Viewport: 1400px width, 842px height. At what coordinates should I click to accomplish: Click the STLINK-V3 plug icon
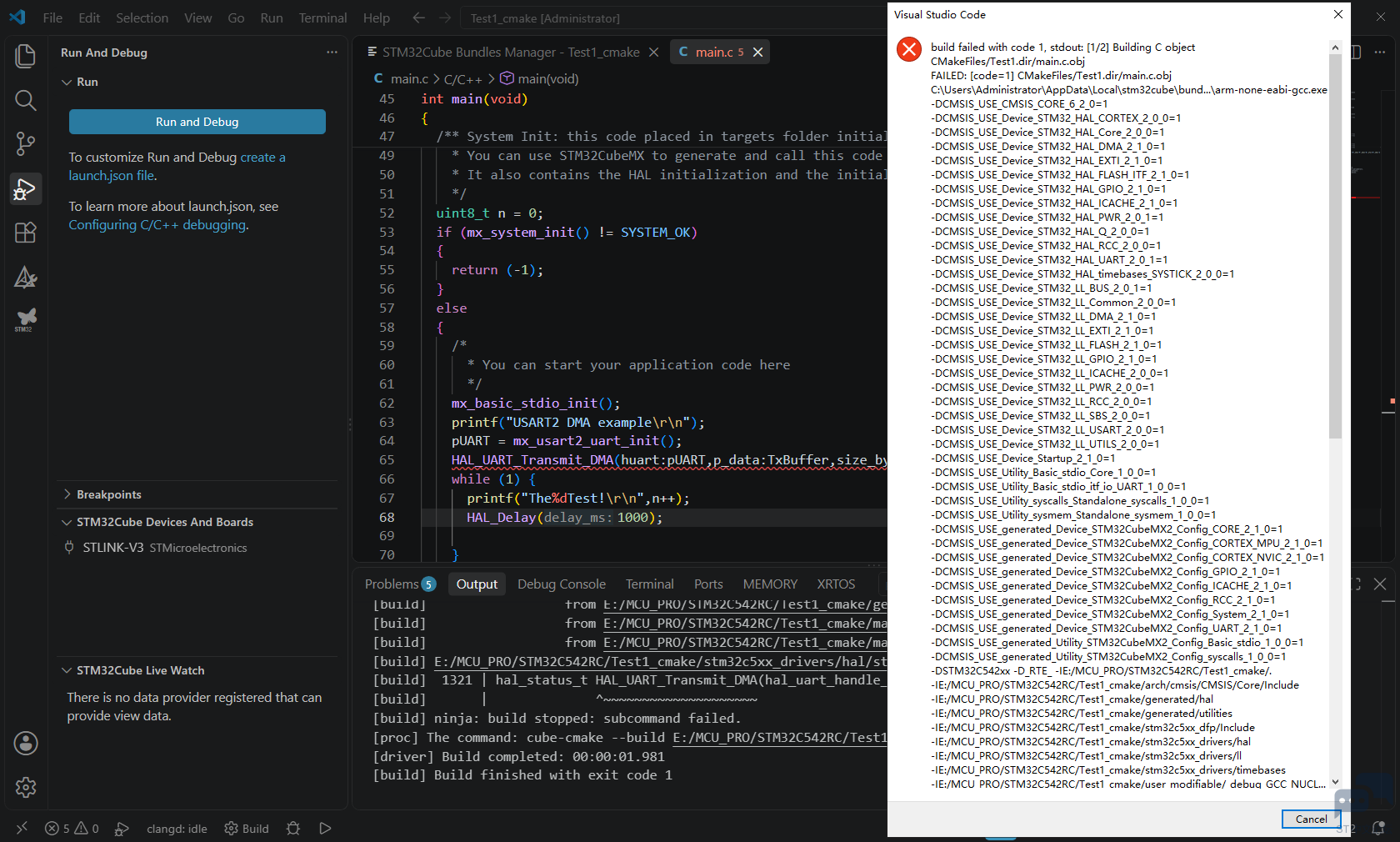coord(69,547)
